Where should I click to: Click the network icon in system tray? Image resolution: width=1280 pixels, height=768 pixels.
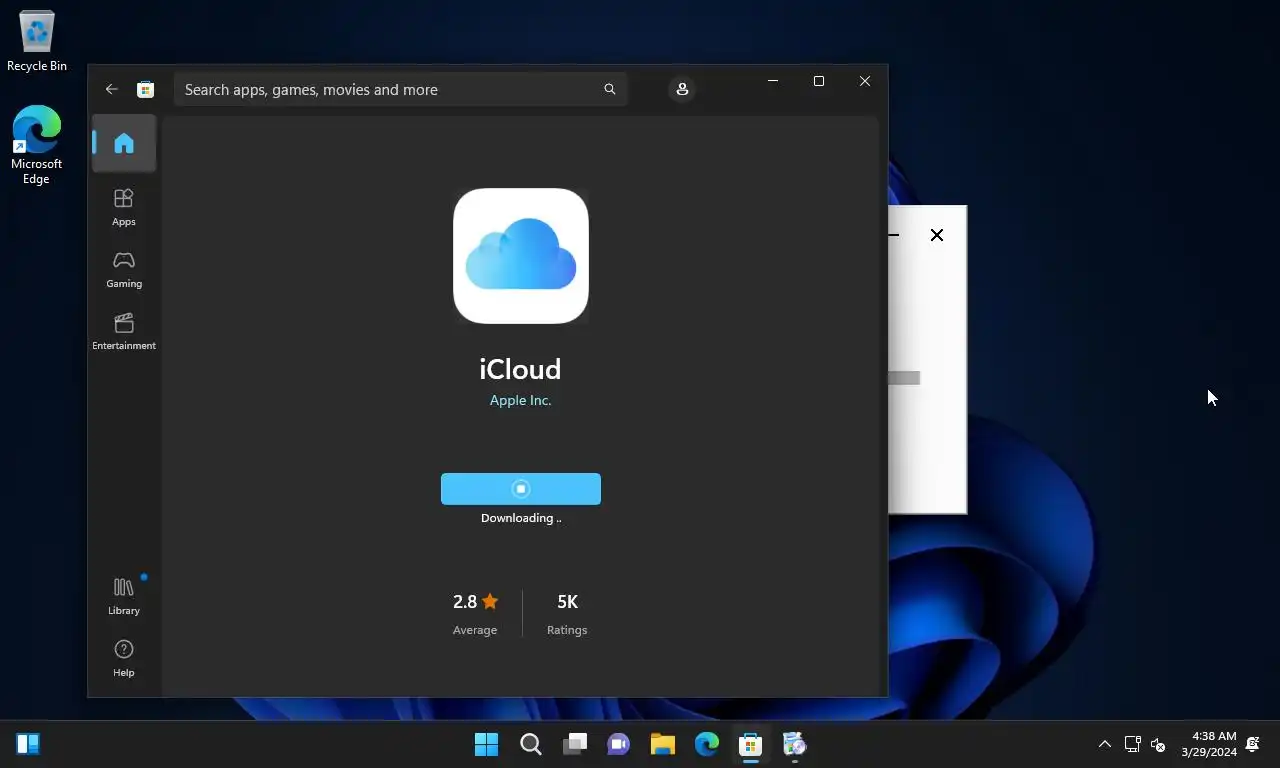(1132, 744)
